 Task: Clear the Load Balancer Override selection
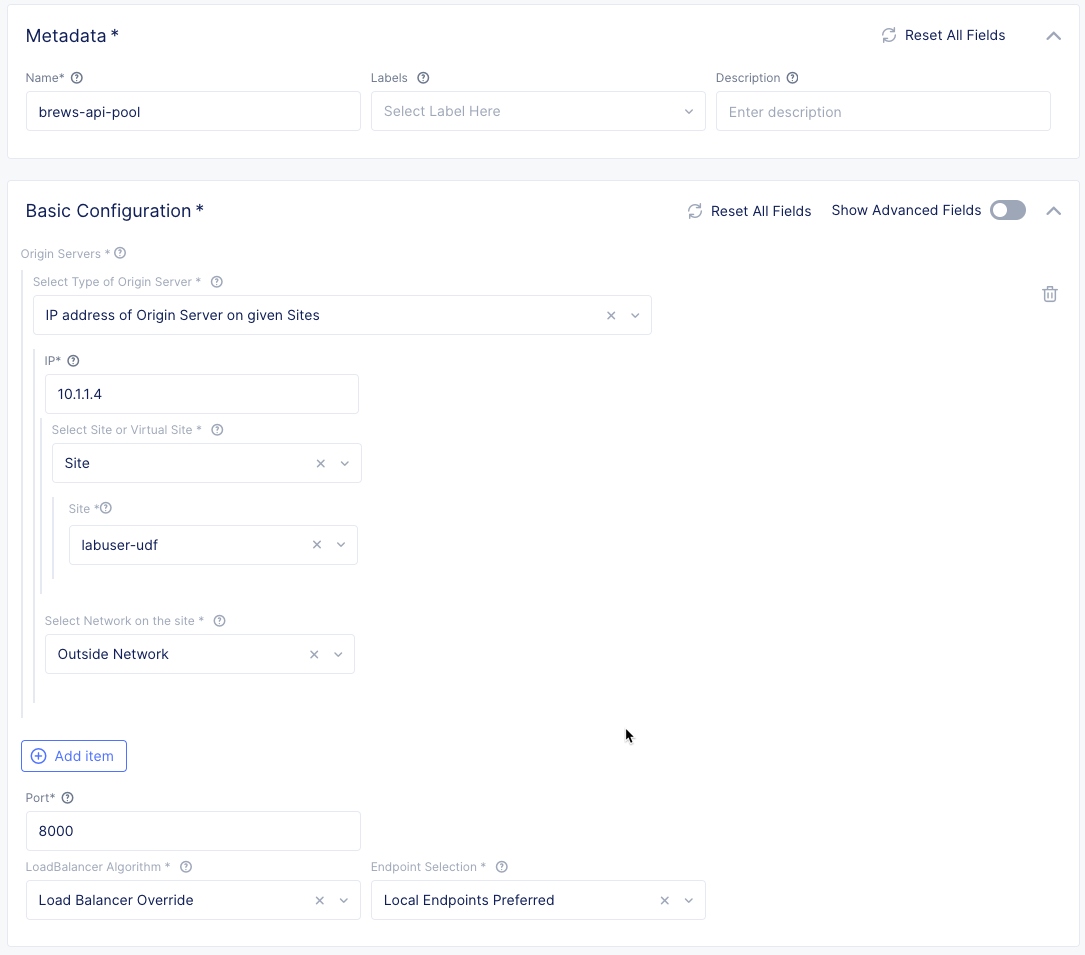pyautogui.click(x=320, y=900)
